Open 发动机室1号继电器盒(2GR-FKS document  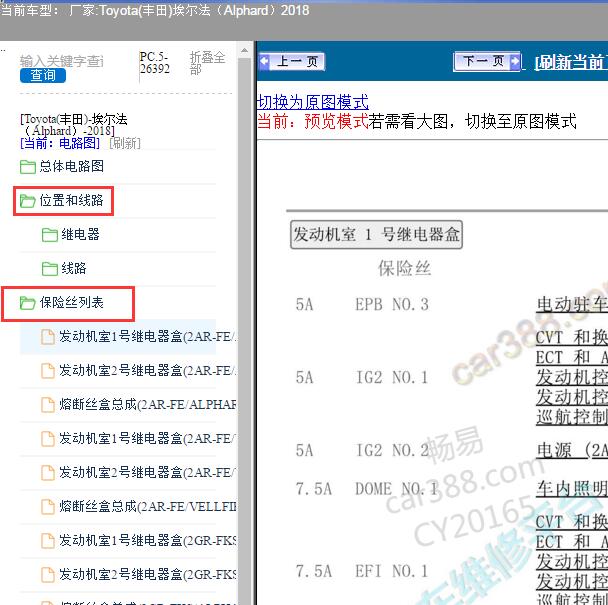(147, 541)
